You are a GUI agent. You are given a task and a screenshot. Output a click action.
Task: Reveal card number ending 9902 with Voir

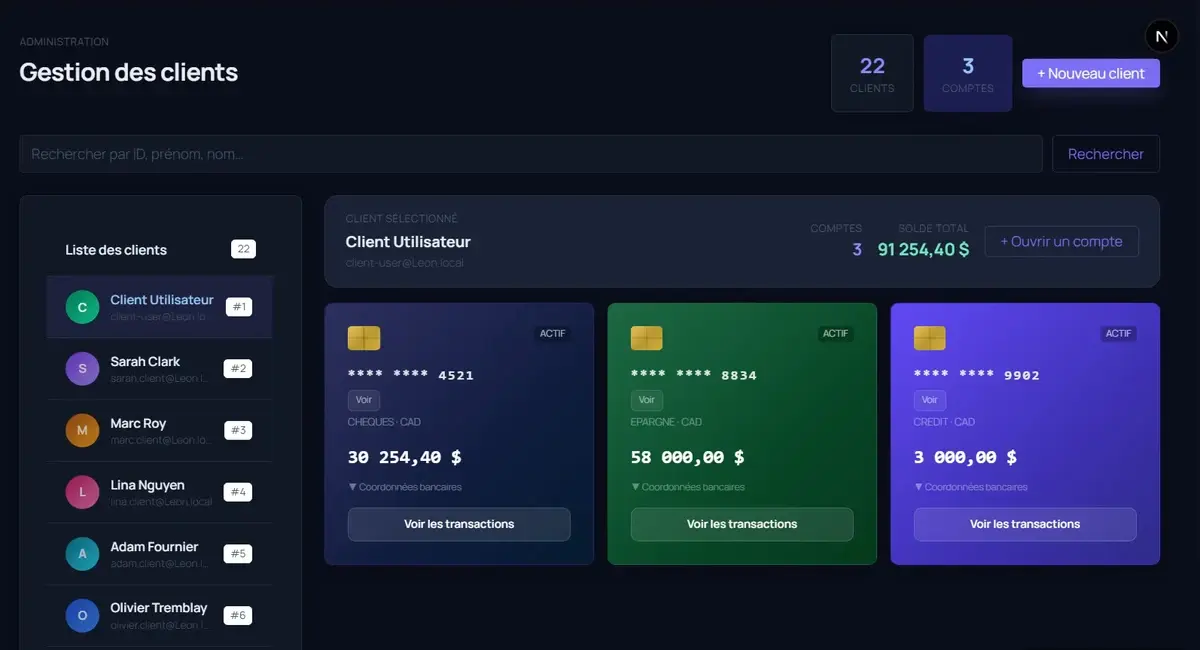930,400
